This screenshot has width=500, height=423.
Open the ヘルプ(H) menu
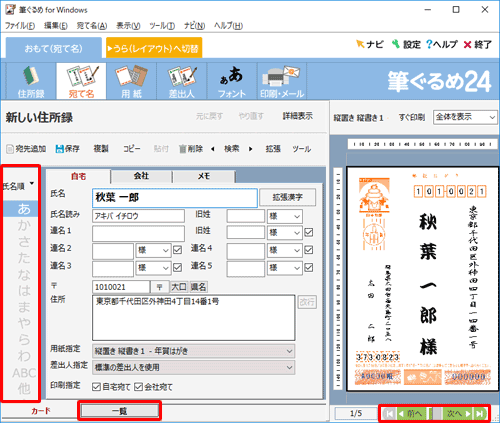pos(228,26)
